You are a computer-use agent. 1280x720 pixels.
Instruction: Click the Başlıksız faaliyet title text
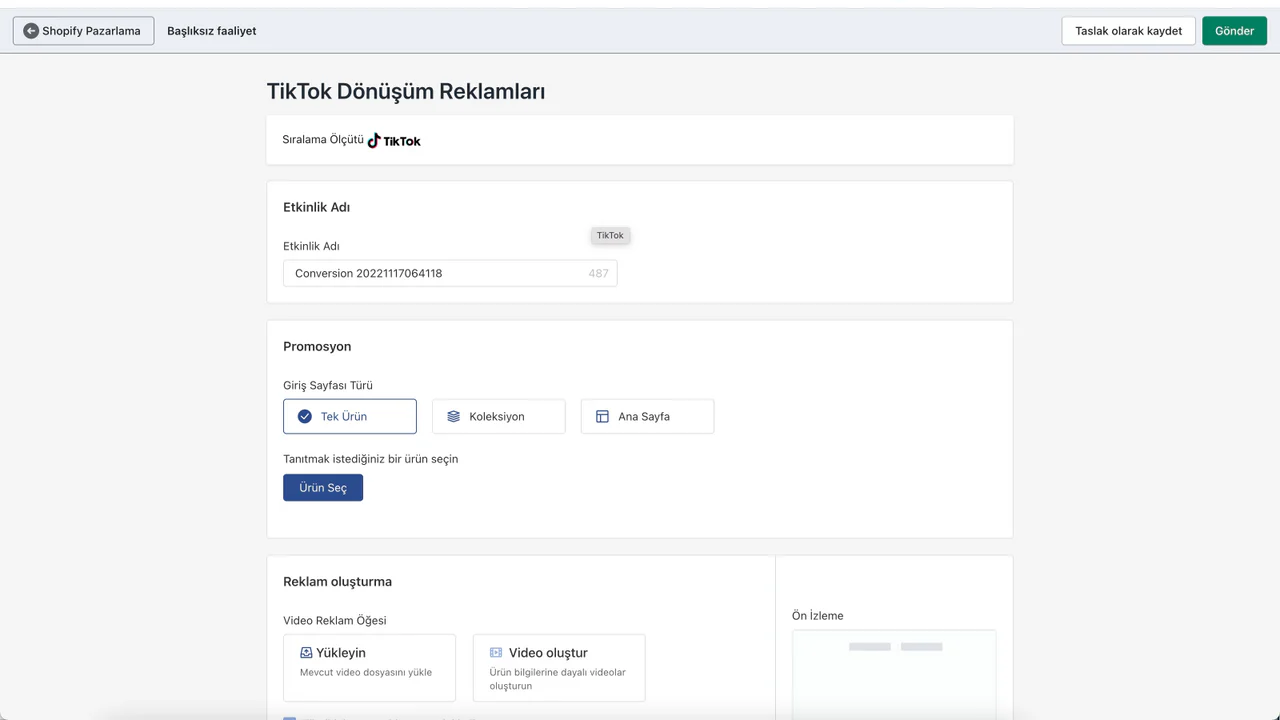[x=212, y=31]
